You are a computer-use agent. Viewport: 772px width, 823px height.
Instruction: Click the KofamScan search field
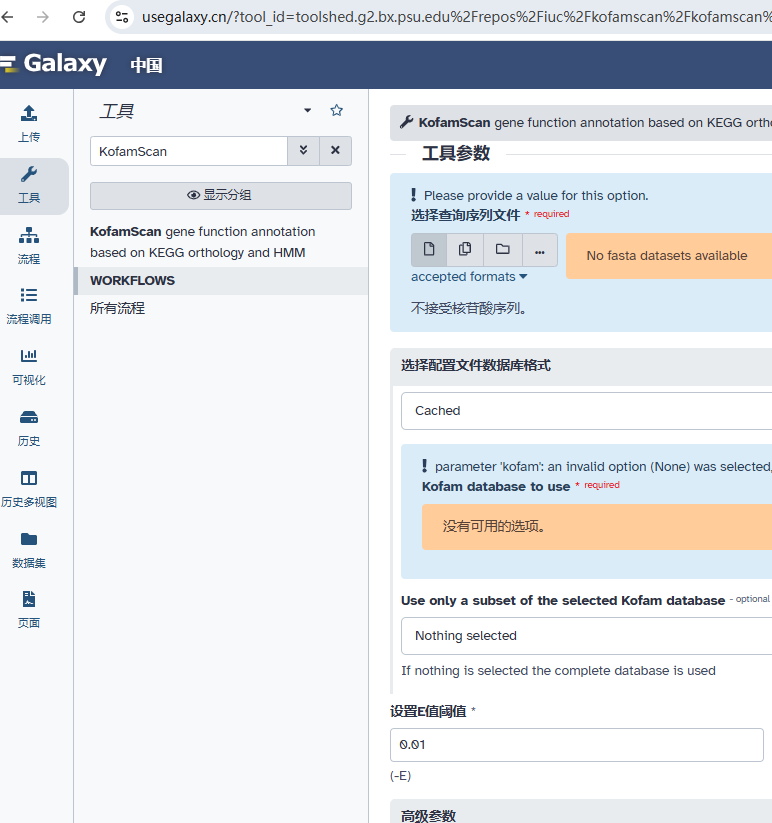(x=189, y=151)
